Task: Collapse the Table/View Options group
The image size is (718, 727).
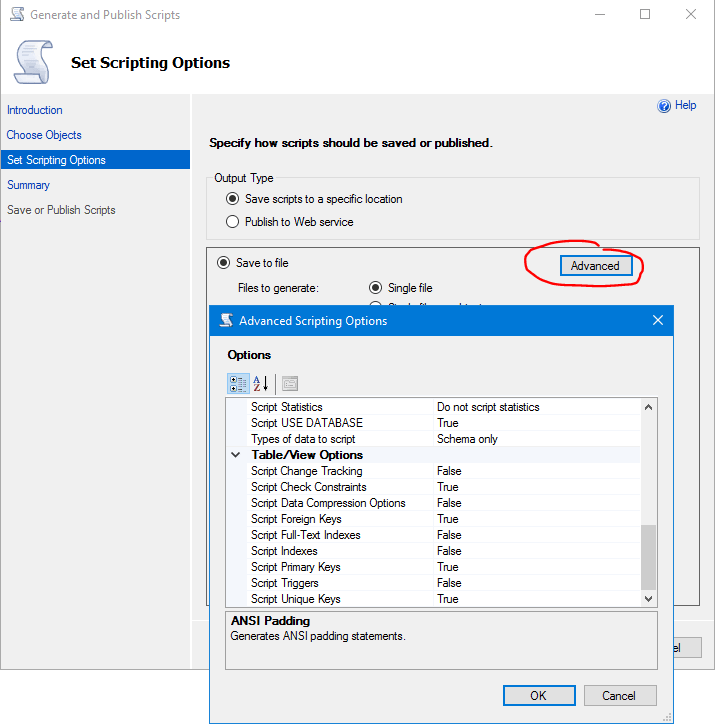Action: click(235, 455)
